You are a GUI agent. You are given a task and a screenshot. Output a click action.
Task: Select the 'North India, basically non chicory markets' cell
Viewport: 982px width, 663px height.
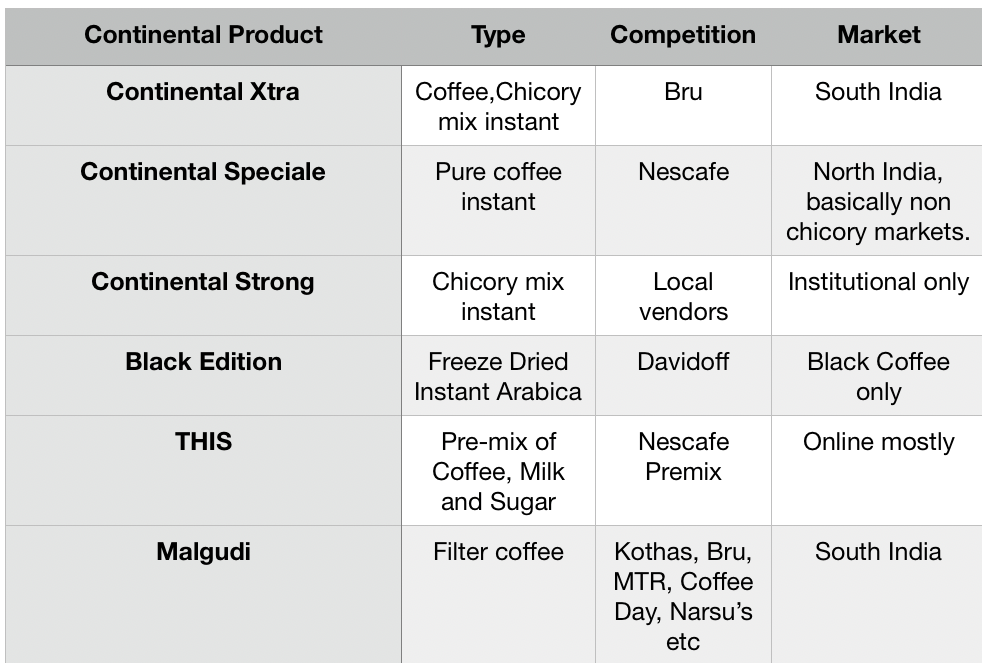tap(878, 201)
